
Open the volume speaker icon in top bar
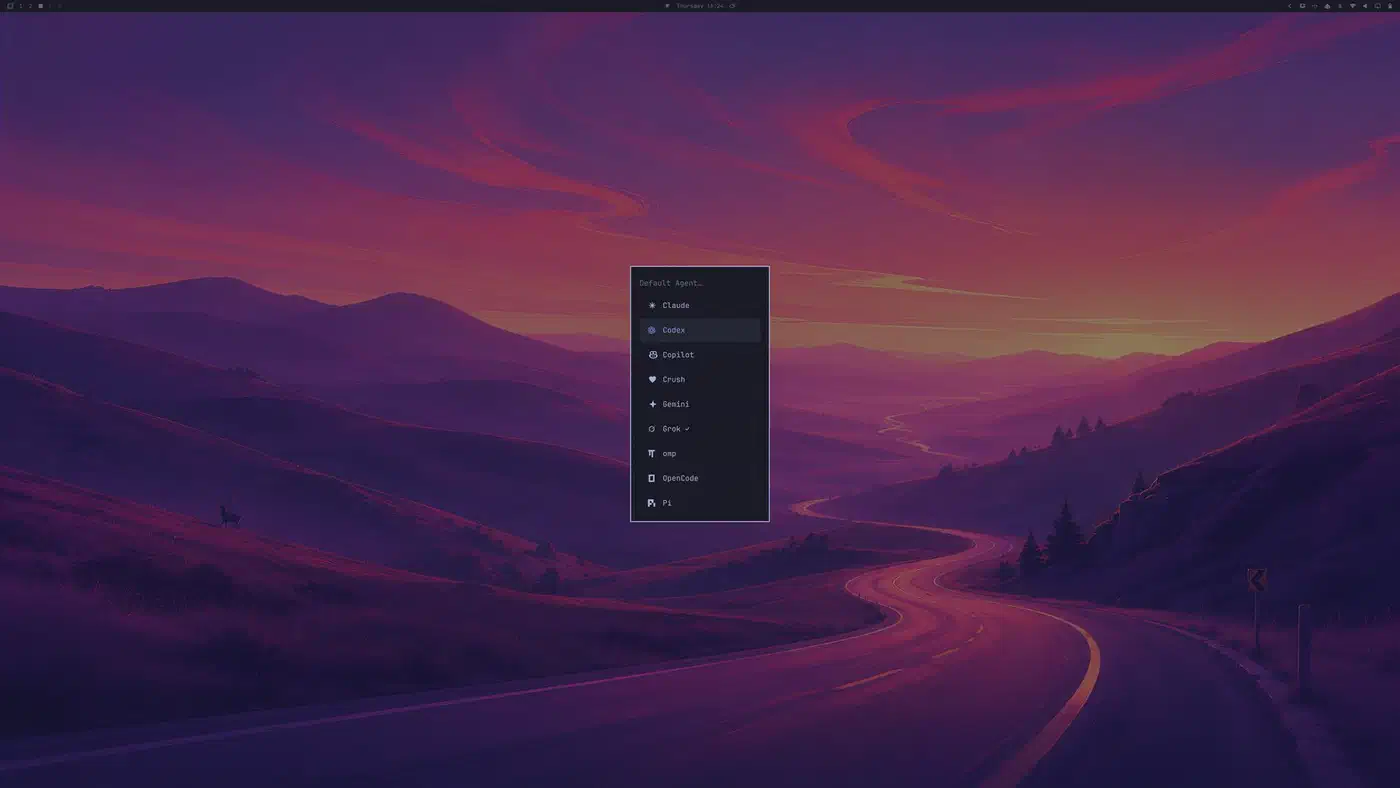pos(1365,6)
